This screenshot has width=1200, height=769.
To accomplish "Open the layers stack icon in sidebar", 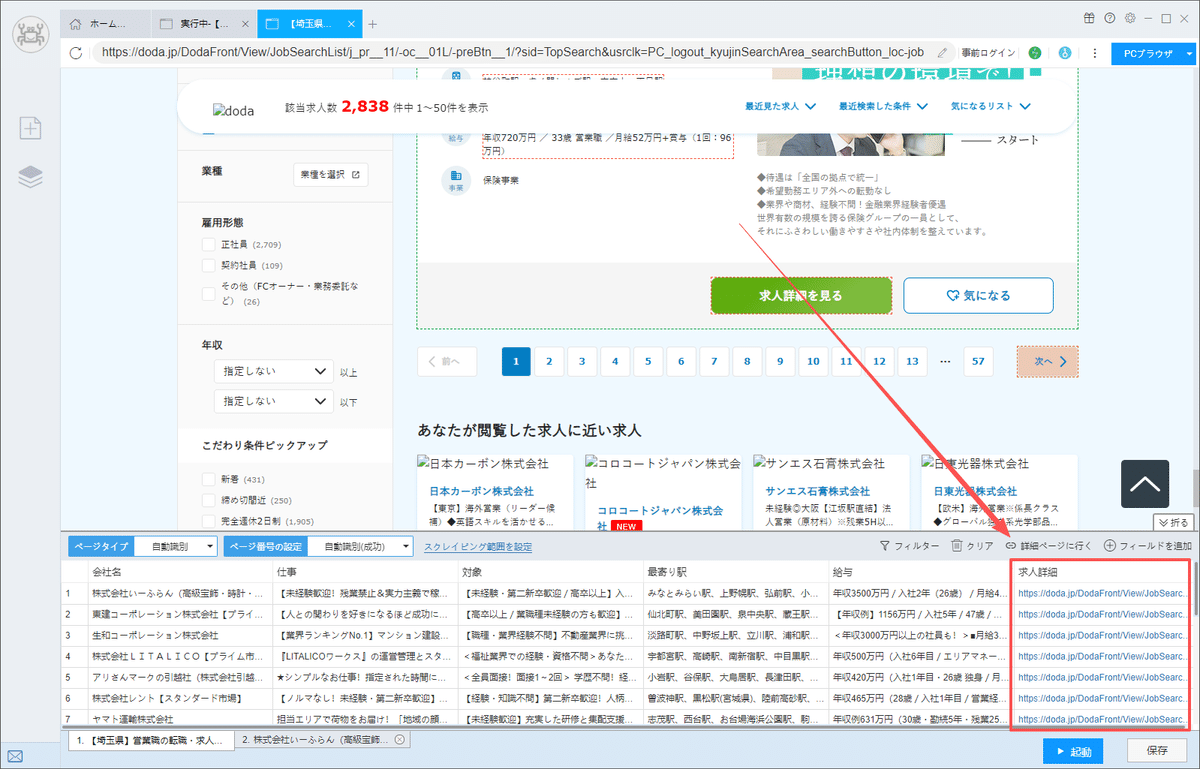I will 30,177.
